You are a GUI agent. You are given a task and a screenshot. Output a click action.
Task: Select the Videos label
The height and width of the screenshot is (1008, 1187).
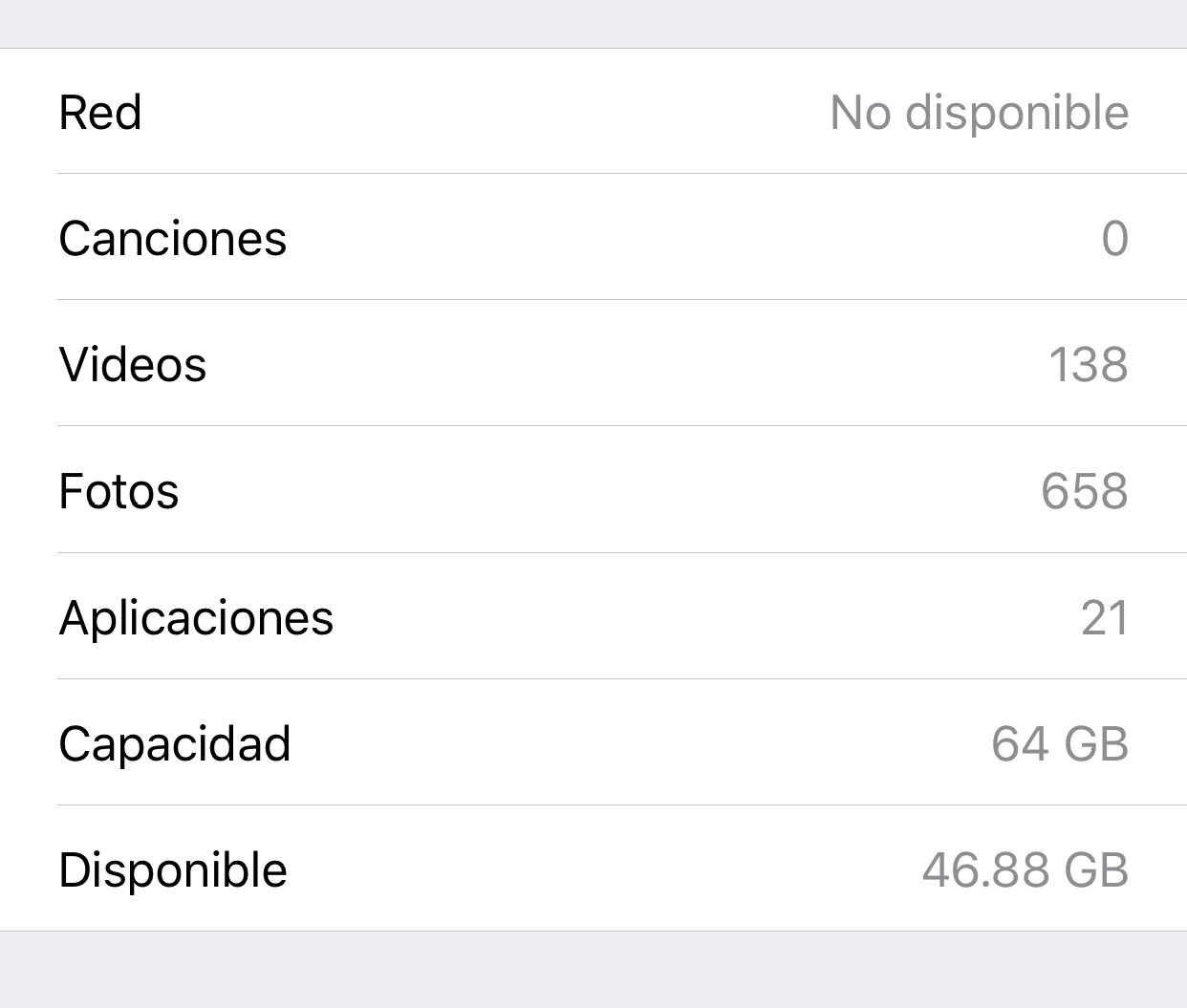coord(133,365)
